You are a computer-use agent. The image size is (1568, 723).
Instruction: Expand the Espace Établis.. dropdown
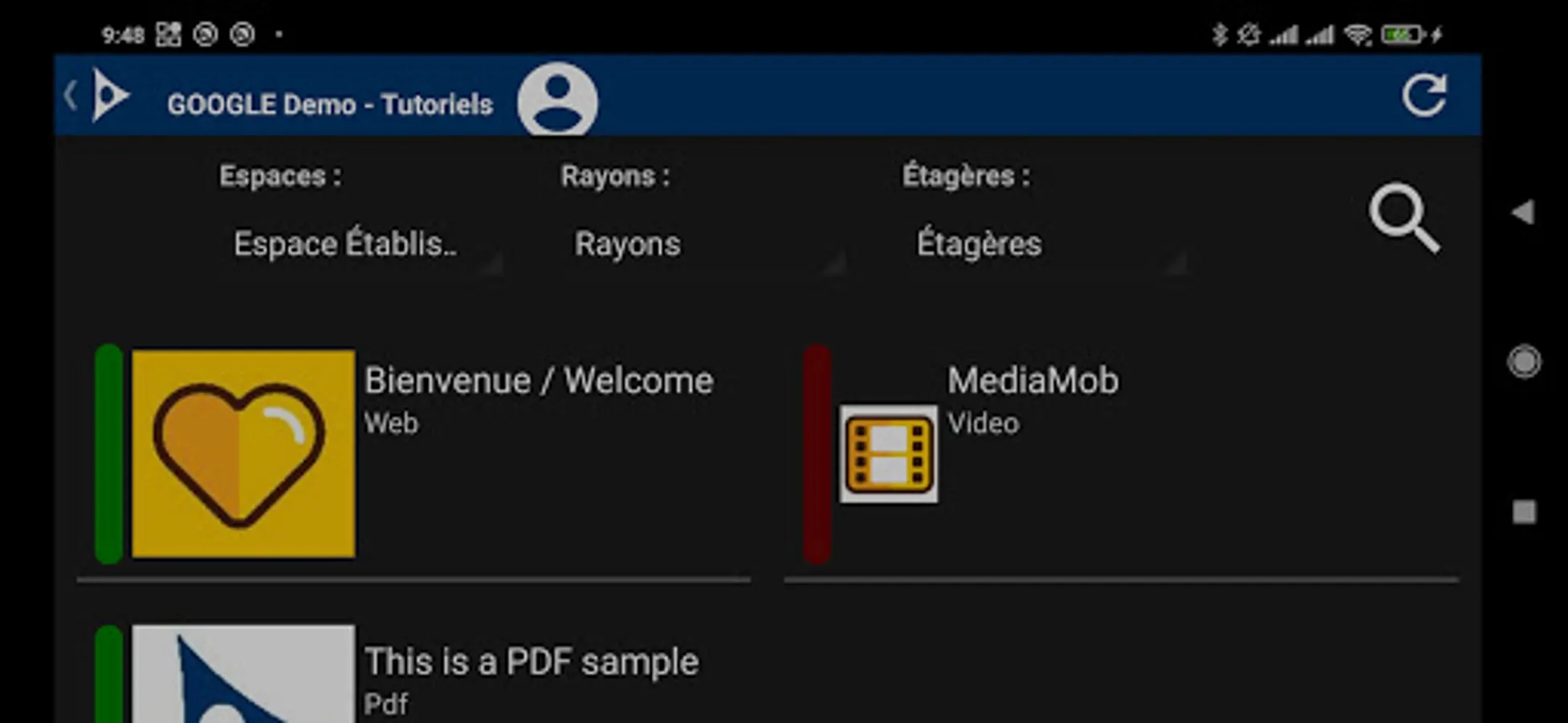coord(360,244)
